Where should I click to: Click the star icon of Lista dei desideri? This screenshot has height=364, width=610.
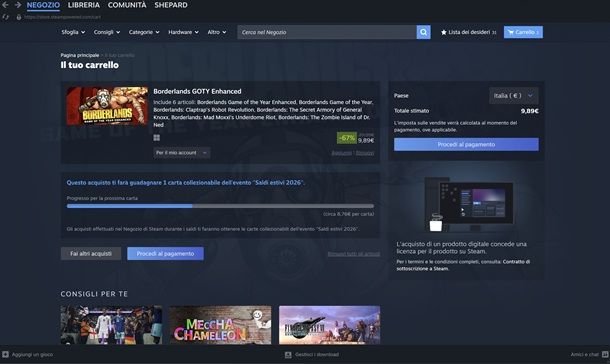point(443,32)
